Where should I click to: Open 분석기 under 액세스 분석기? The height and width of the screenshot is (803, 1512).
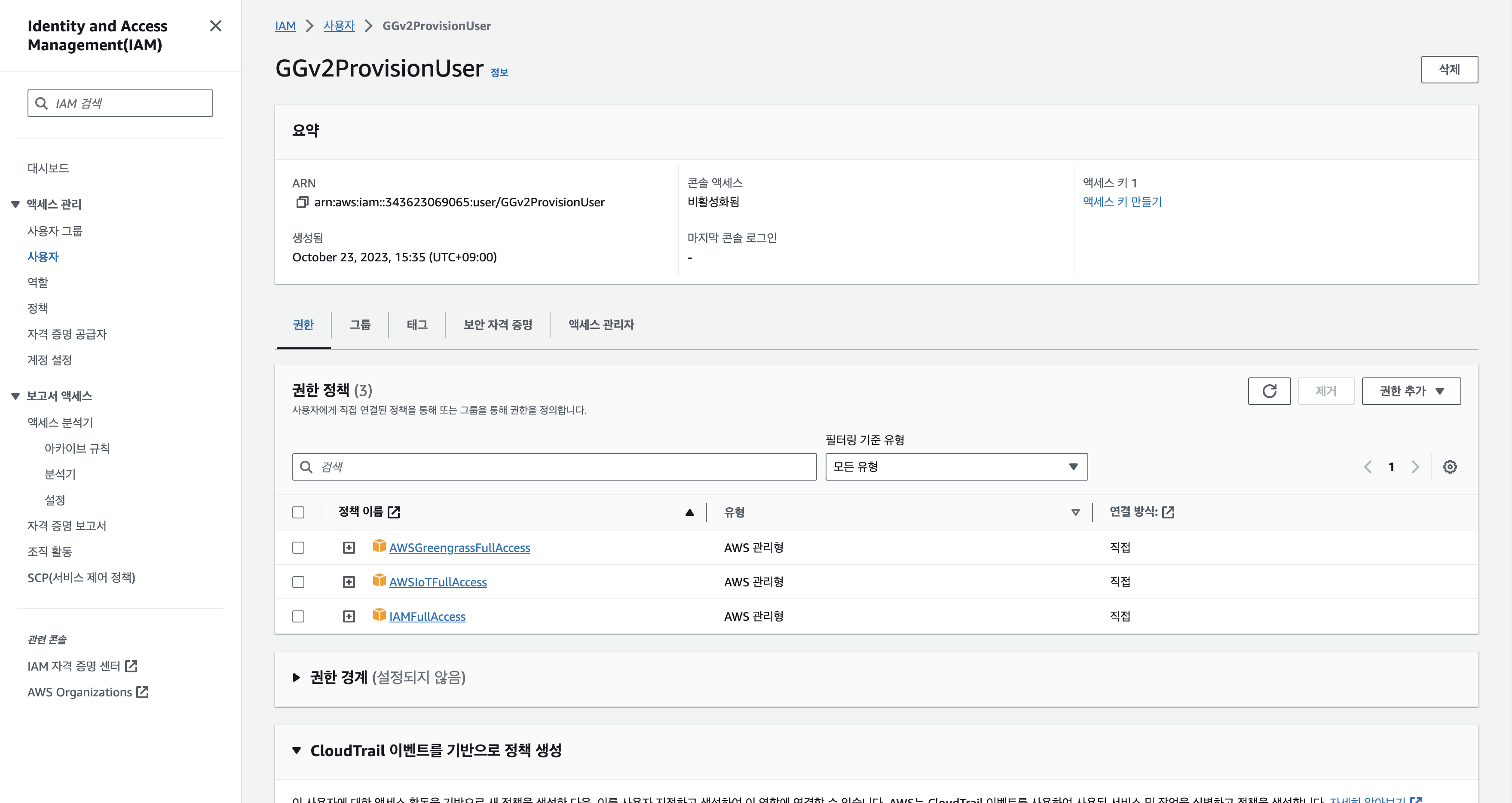(x=60, y=474)
